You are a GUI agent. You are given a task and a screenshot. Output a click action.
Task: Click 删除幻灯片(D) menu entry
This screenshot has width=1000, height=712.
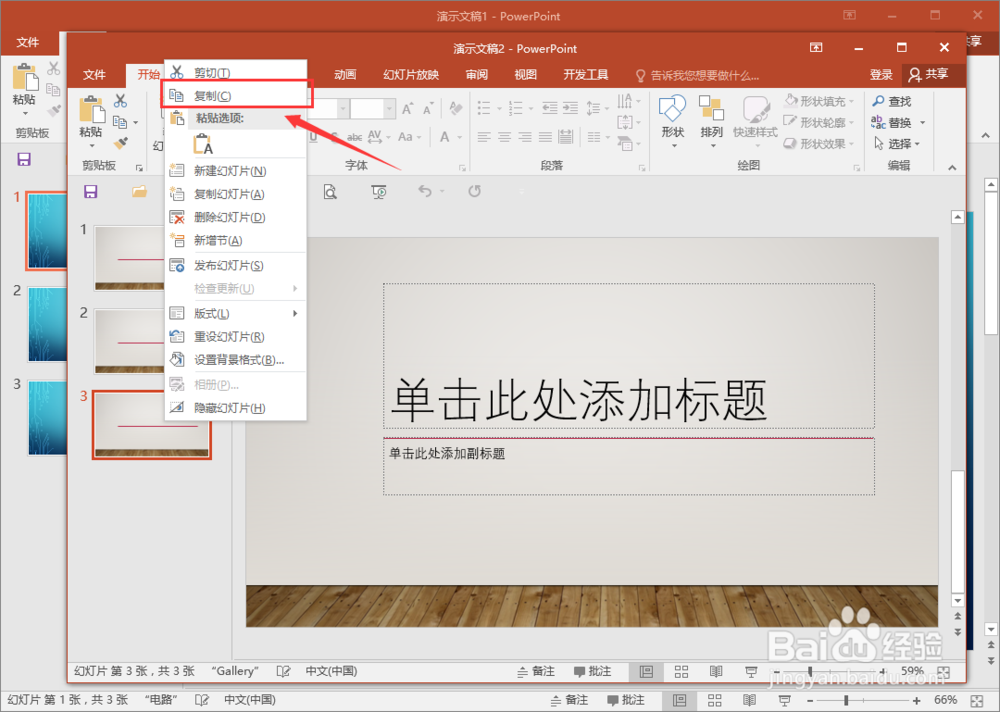pyautogui.click(x=235, y=217)
